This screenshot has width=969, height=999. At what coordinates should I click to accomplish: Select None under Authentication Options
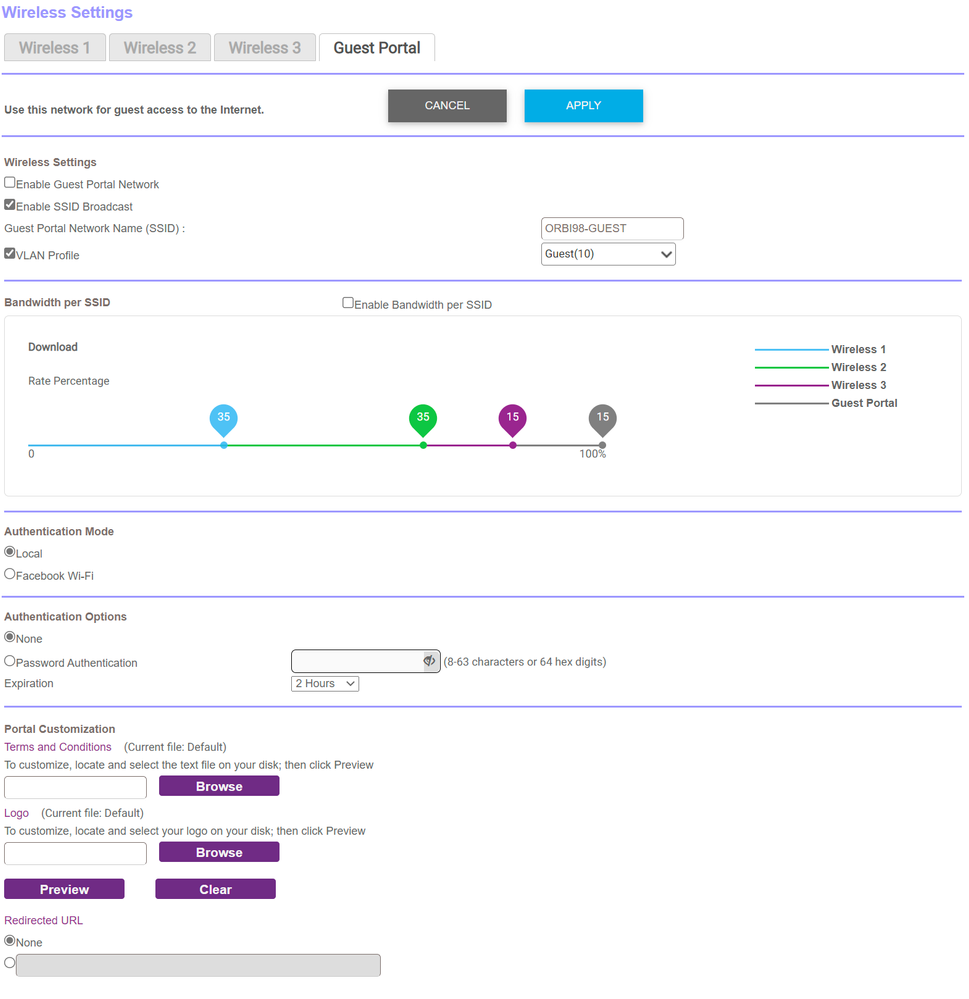pos(10,638)
